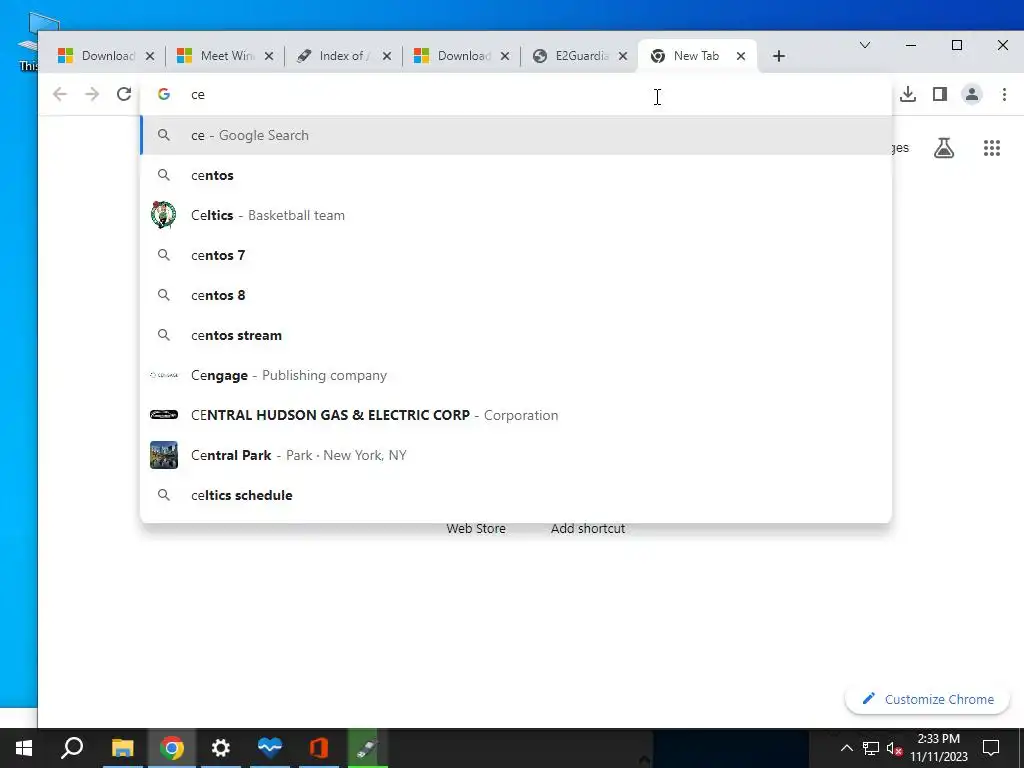The image size is (1024, 768).
Task: Close the E2Guardian tab
Action: click(x=623, y=56)
